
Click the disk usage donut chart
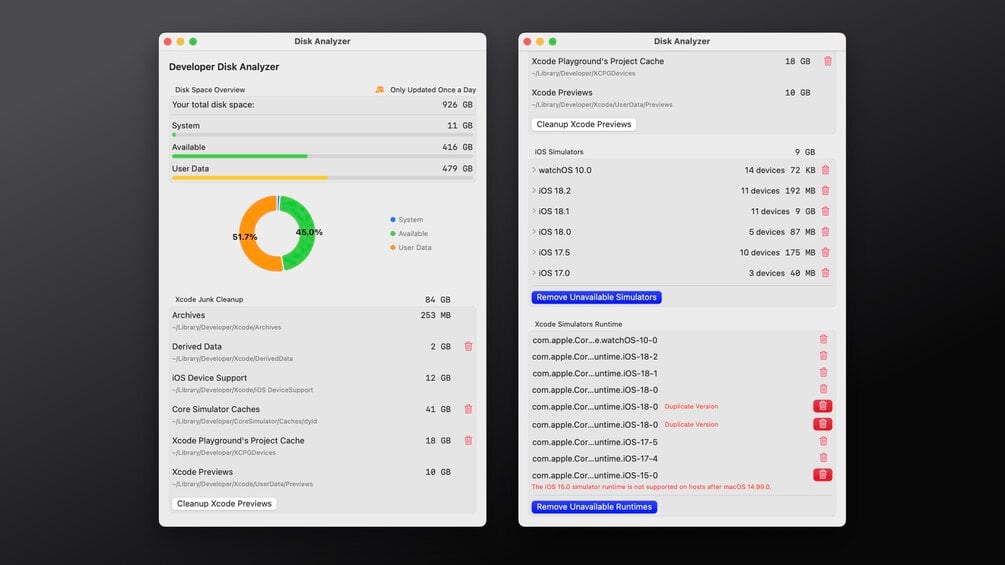[x=278, y=233]
